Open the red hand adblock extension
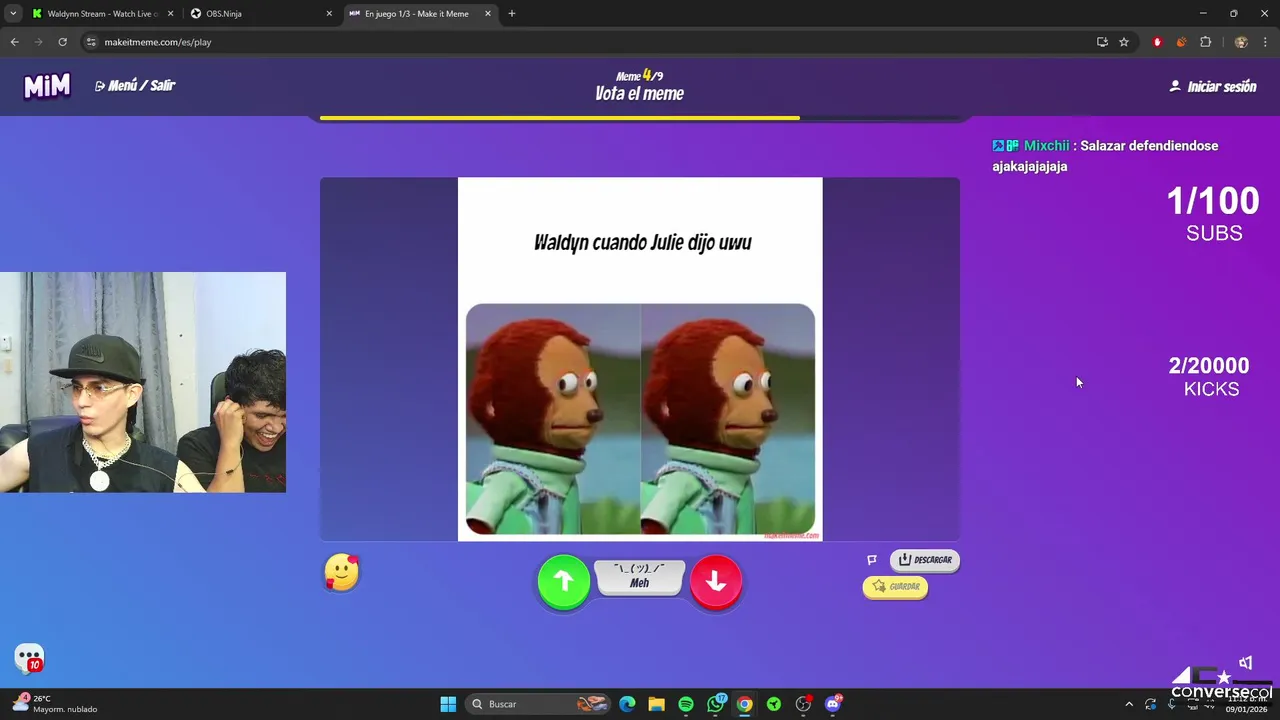Image resolution: width=1280 pixels, height=720 pixels. [x=1157, y=42]
